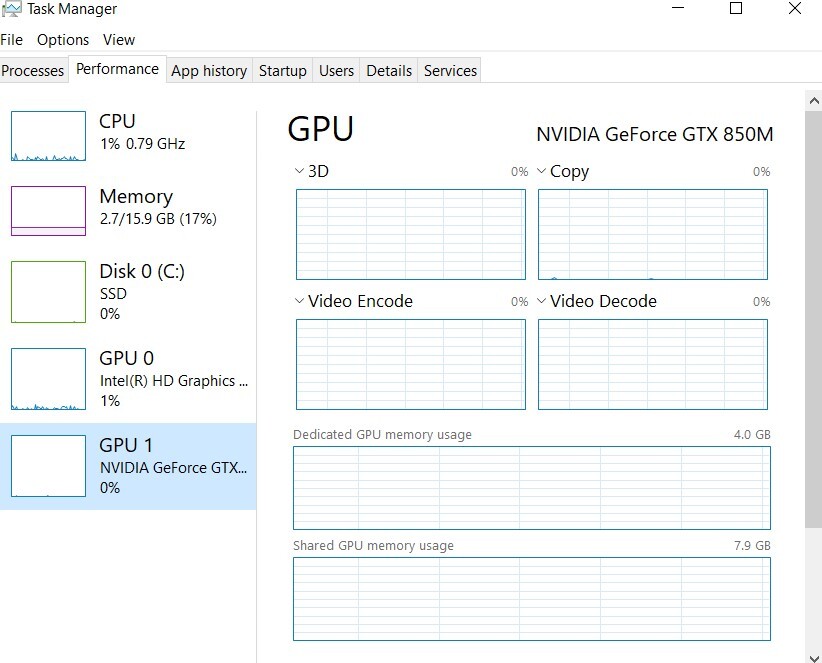This screenshot has width=822, height=663.
Task: Click the Copy engine graph
Action: click(x=653, y=234)
